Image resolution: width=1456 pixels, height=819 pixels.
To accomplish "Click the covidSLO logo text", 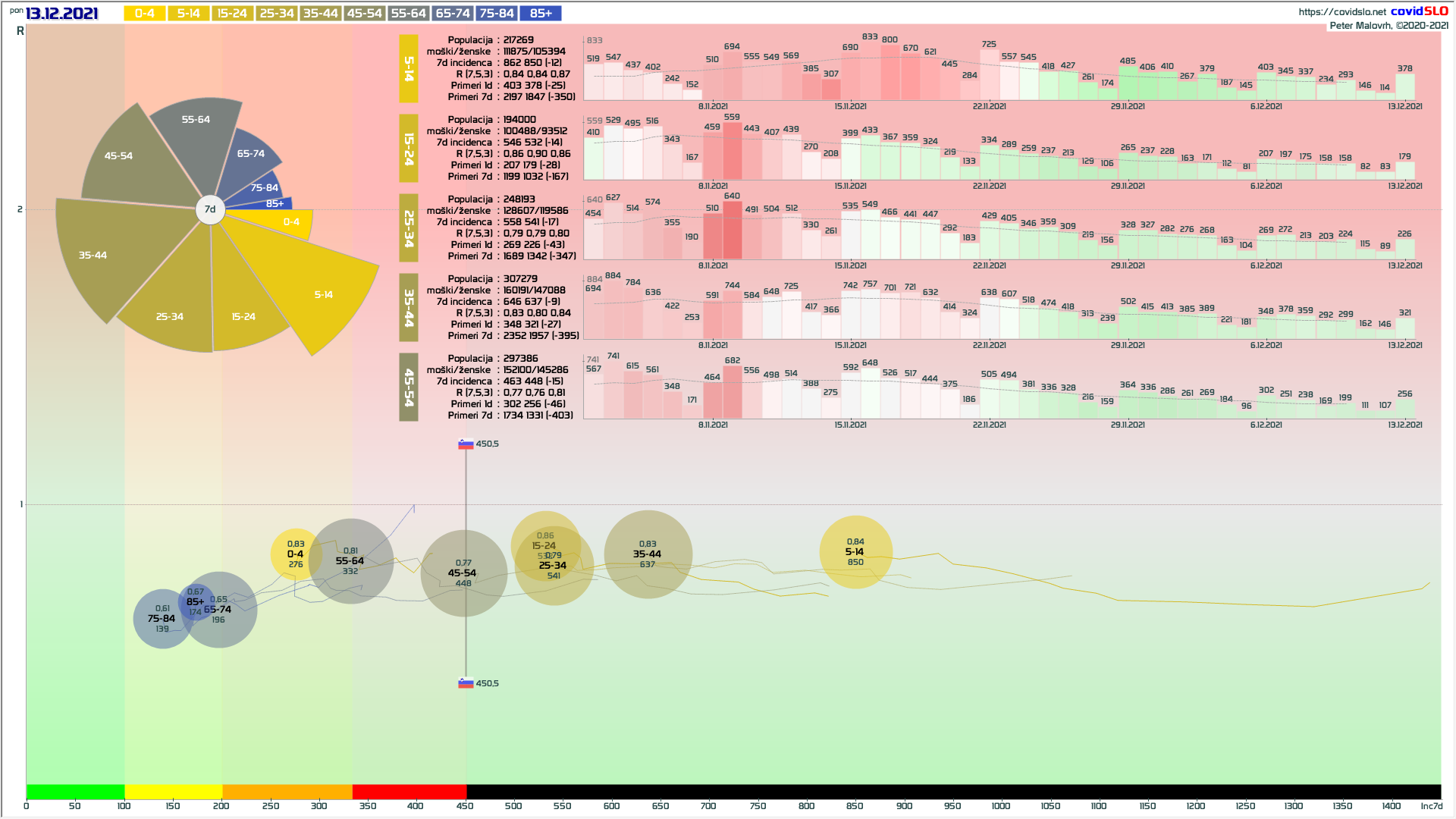I will [1419, 11].
